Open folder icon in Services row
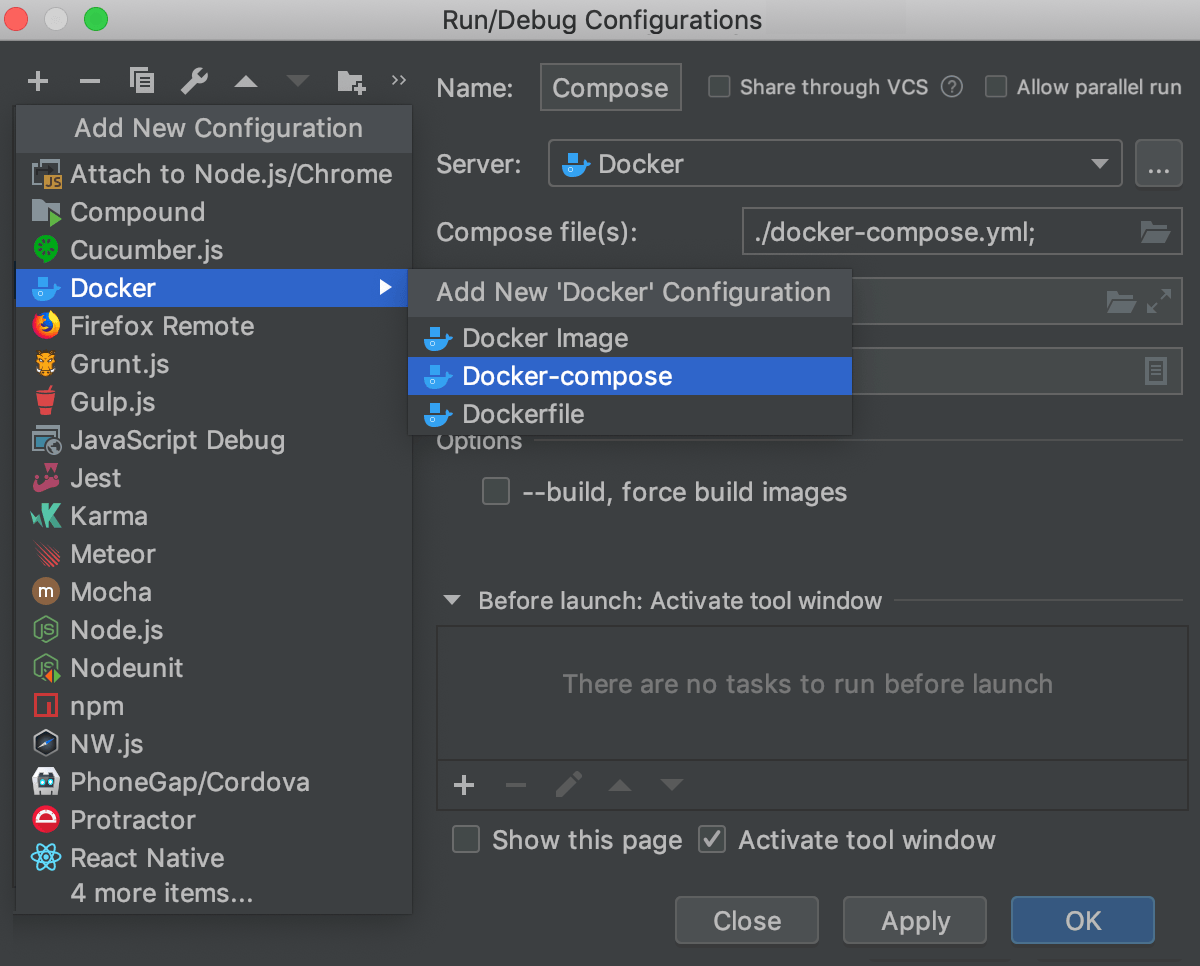 [1121, 301]
